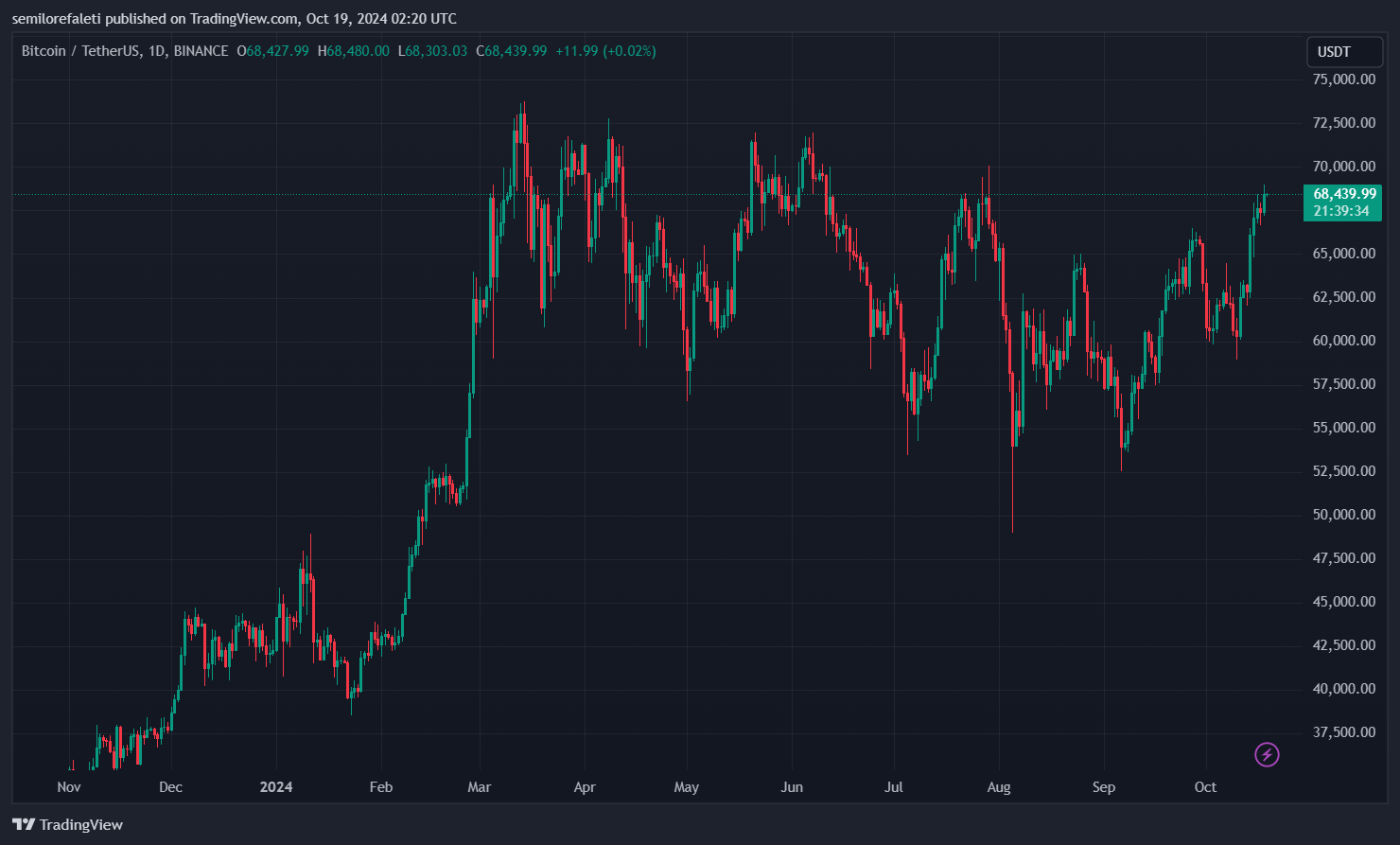The image size is (1400, 845).
Task: Click the 42,500.00 price axis label
Action: (x=1344, y=645)
